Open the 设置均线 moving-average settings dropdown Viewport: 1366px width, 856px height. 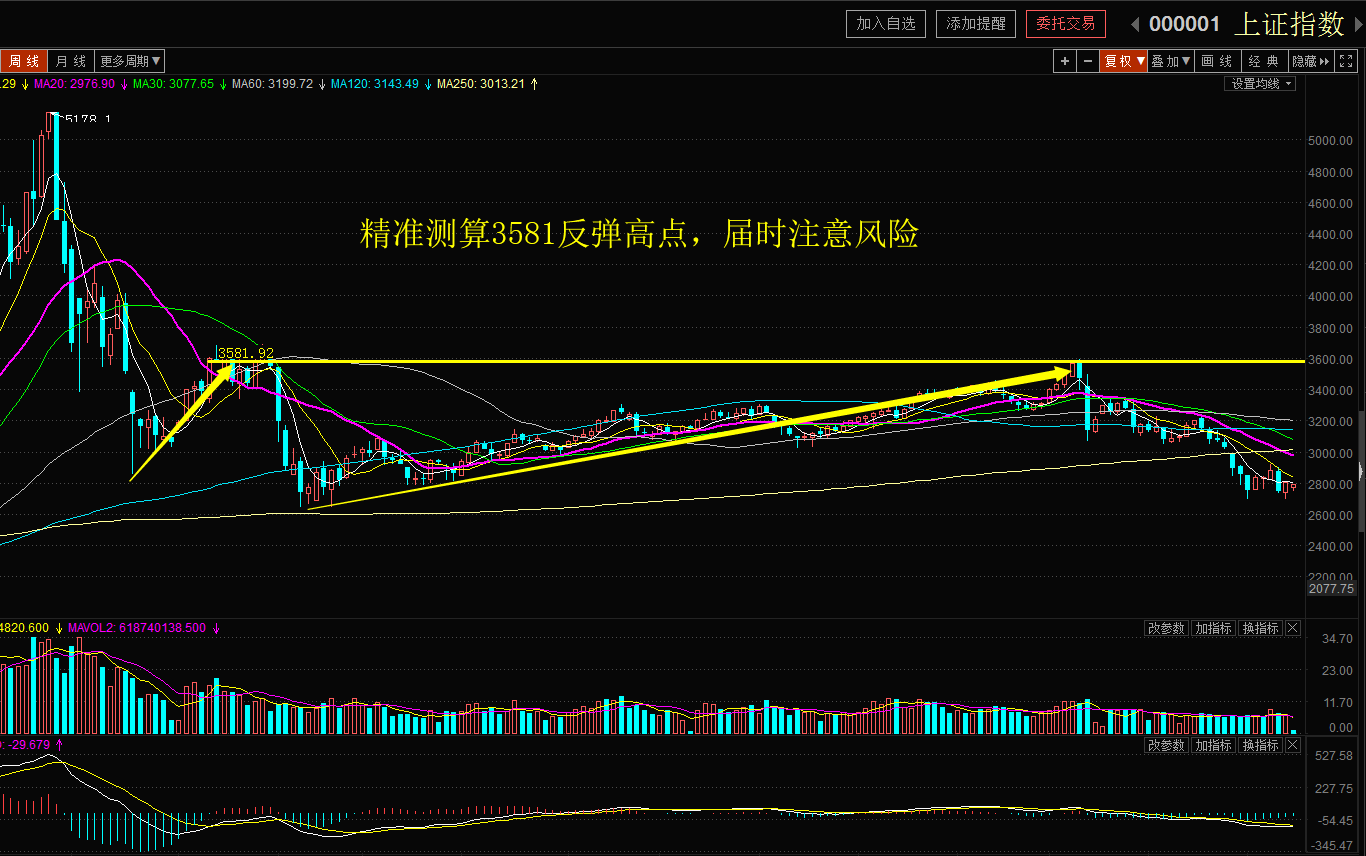pyautogui.click(x=1260, y=84)
